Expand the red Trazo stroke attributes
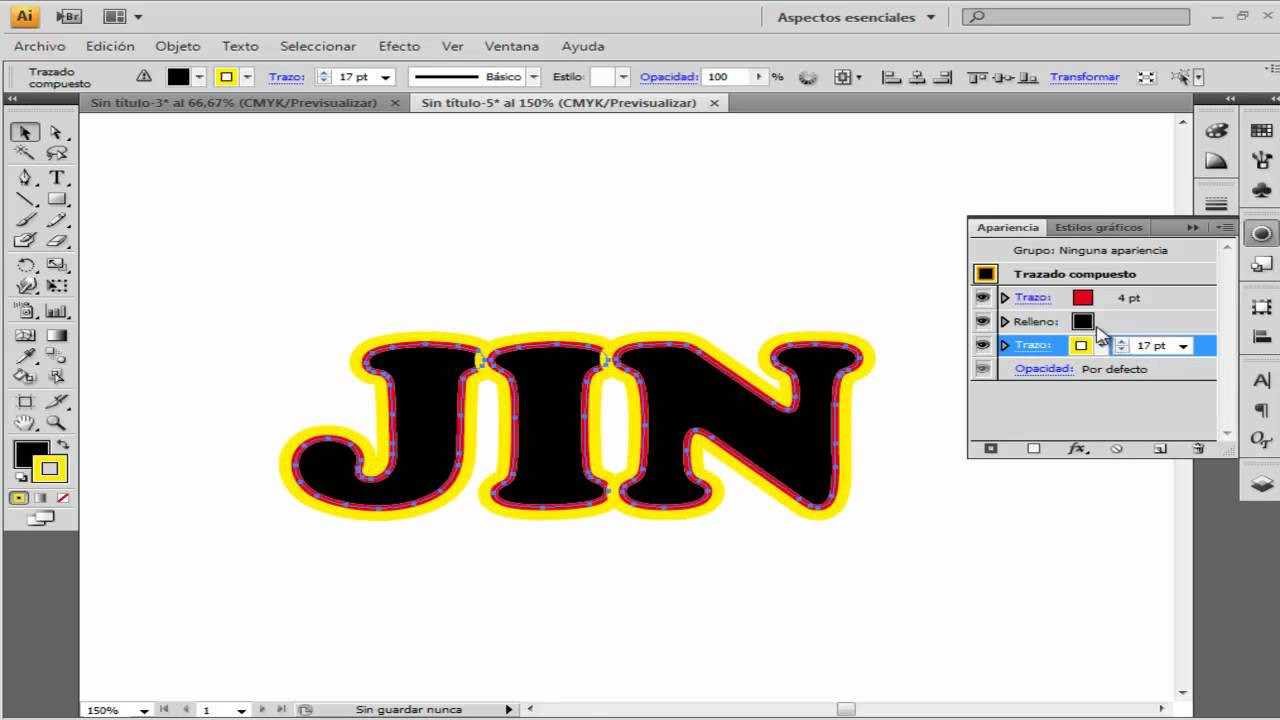The height and width of the screenshot is (720, 1280). pos(1005,298)
